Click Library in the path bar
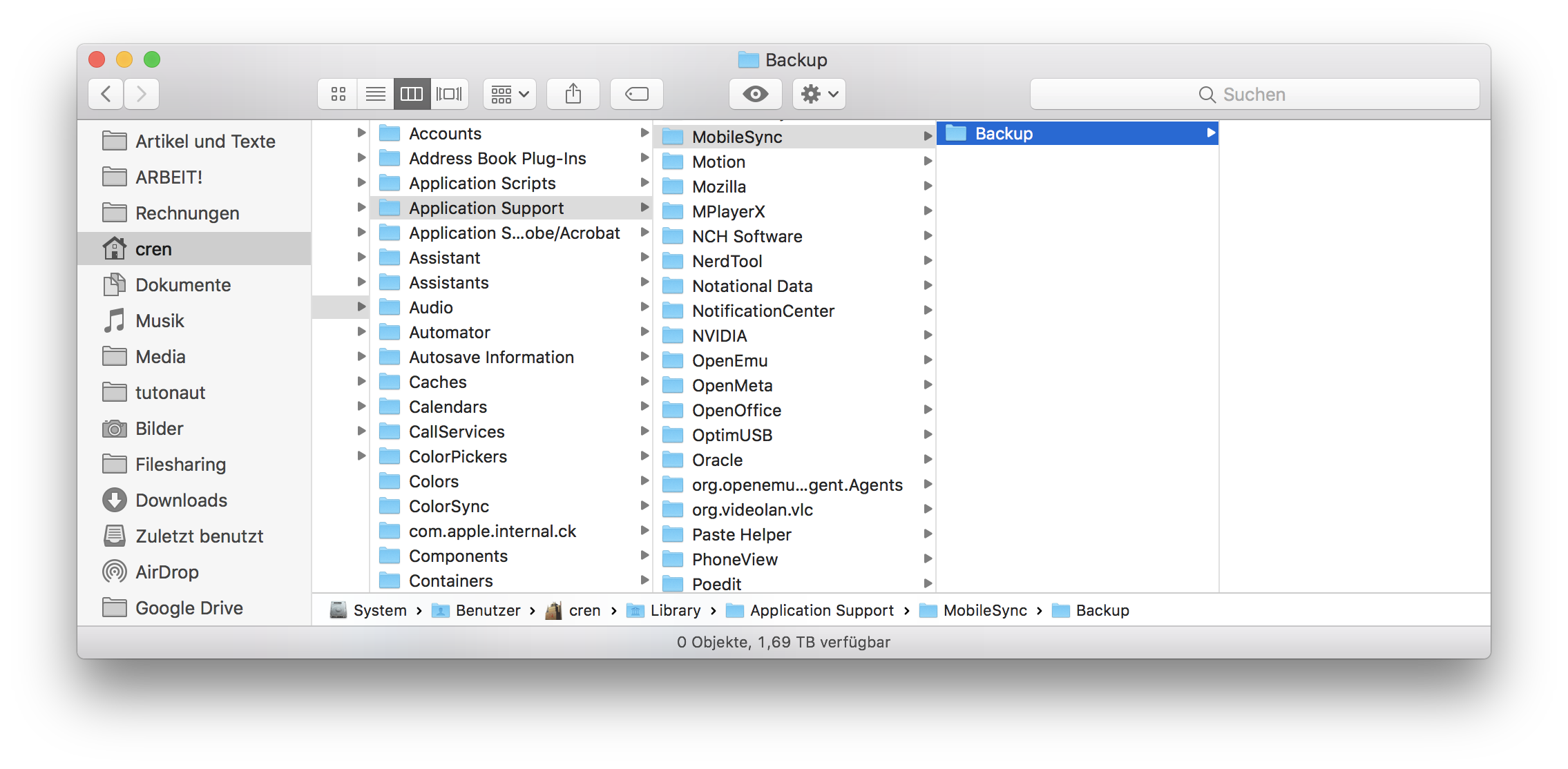The height and width of the screenshot is (769, 1568). click(x=674, y=611)
